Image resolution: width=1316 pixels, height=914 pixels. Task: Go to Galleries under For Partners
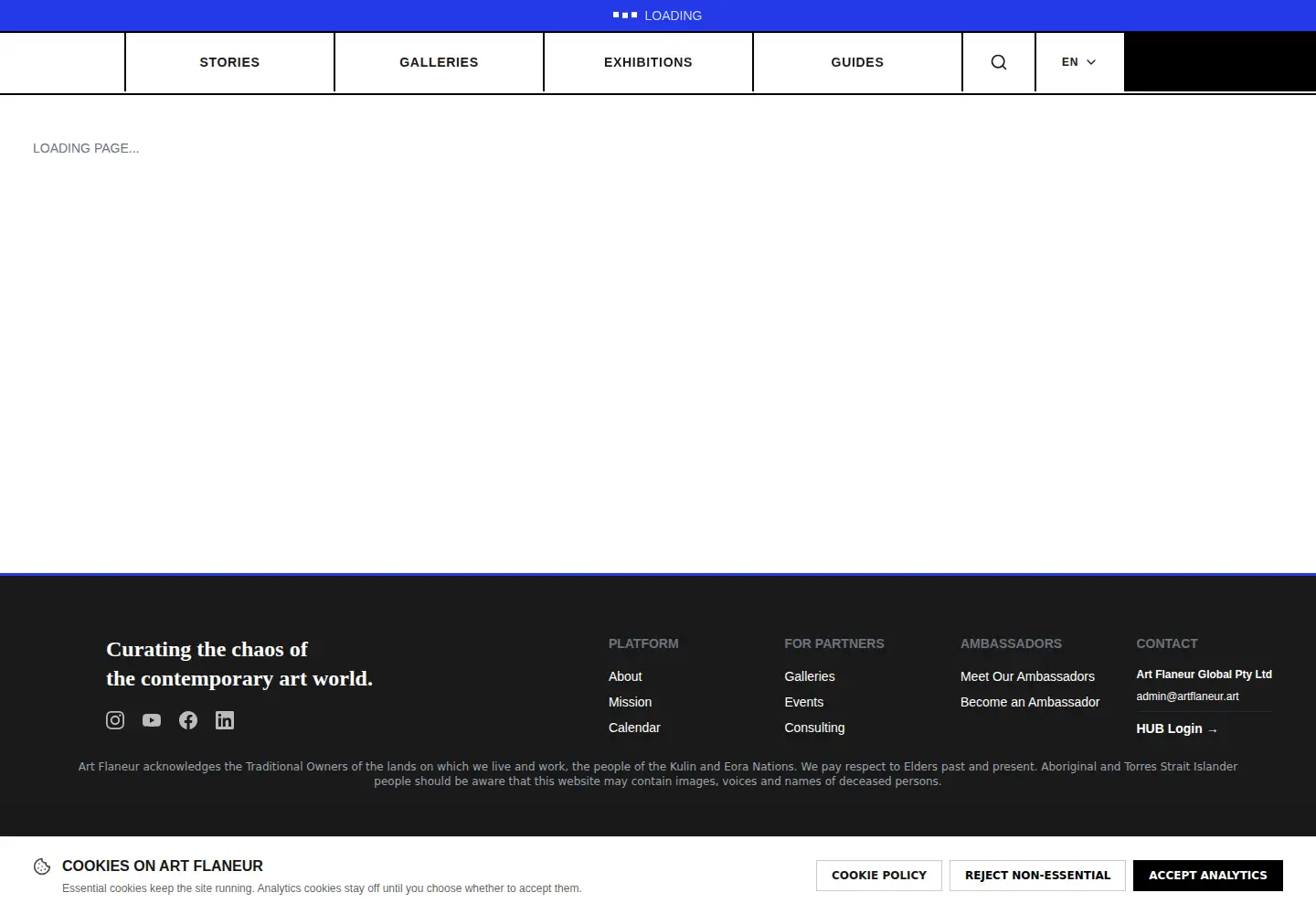pyautogui.click(x=810, y=676)
